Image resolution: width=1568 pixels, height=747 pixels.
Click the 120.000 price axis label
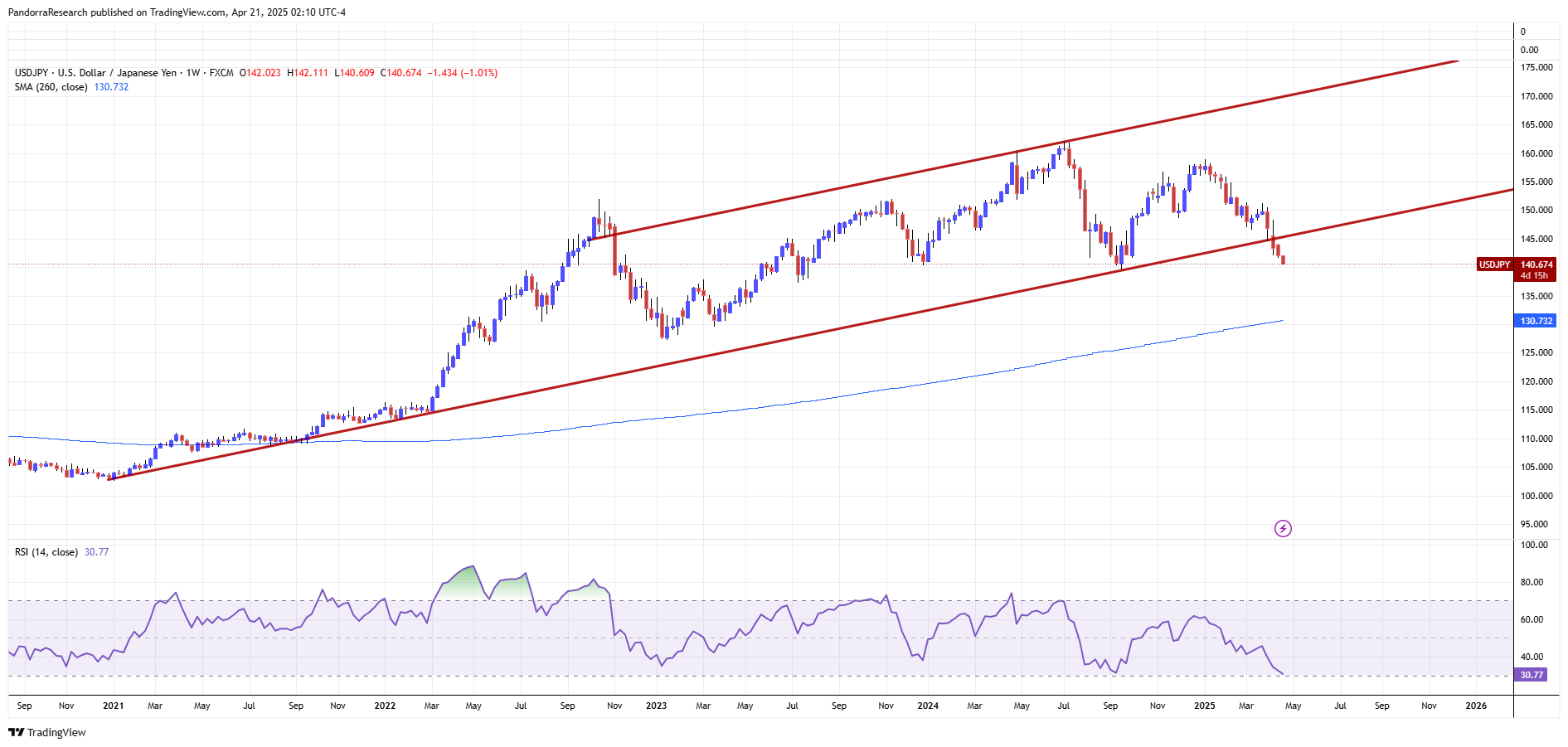pos(1536,381)
